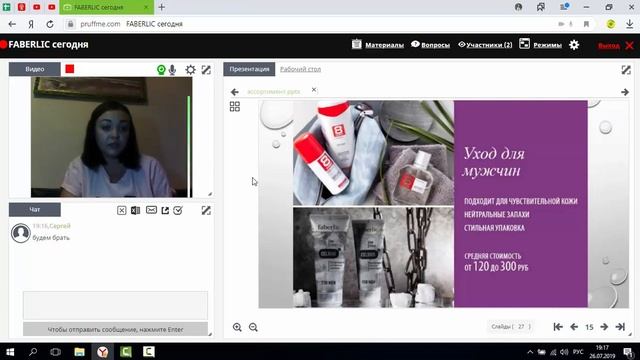Open Windows taskbar search

33,351
